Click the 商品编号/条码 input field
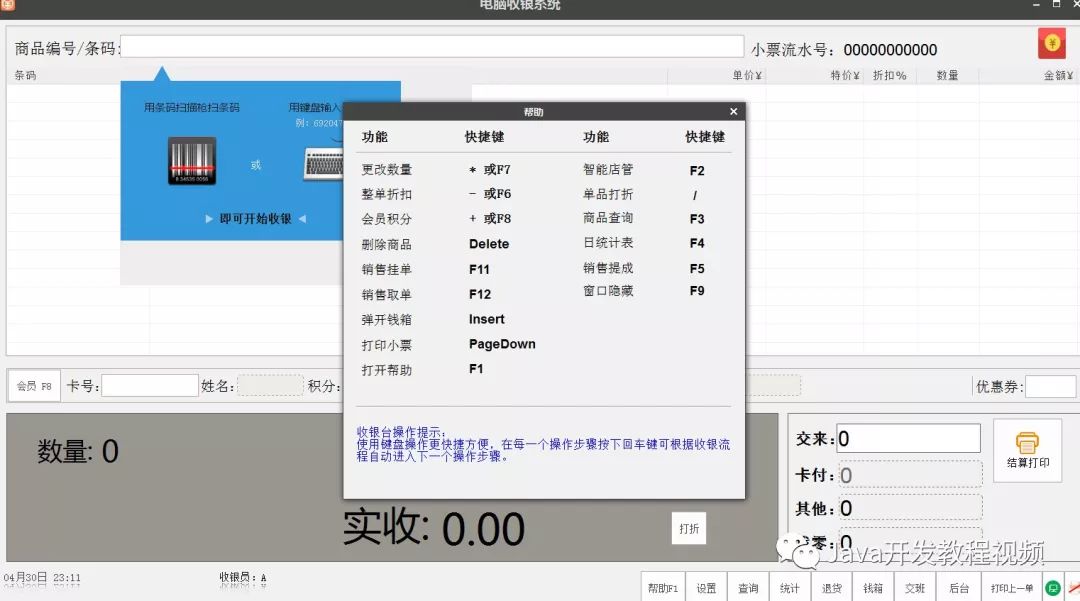Screen dimensions: 1080x601 (430, 47)
